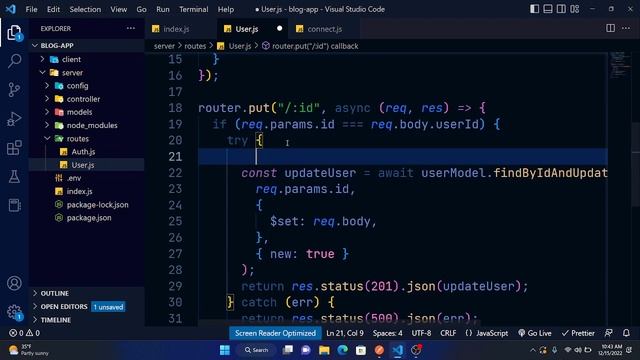Viewport: 640px width, 360px height.
Task: Click the code minimap
Action: pyautogui.click(x=619, y=64)
